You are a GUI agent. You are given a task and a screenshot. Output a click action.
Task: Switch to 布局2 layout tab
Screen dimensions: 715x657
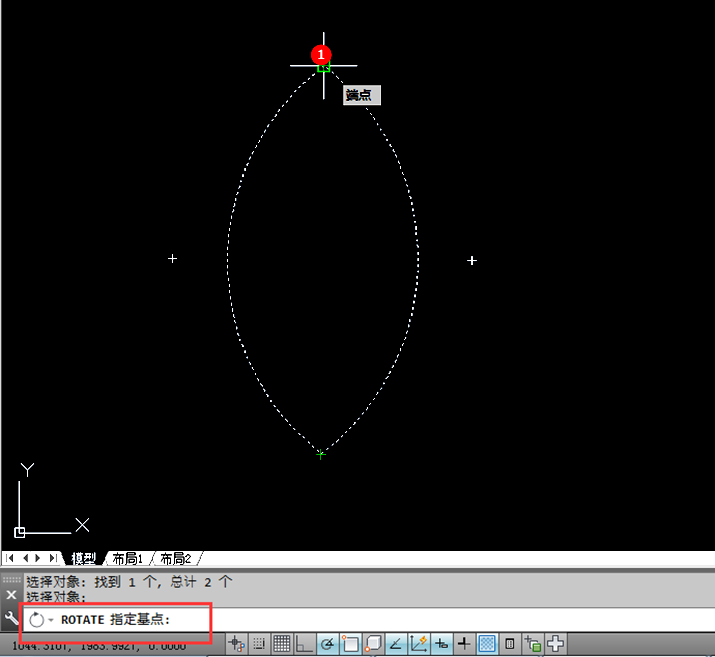click(x=176, y=559)
